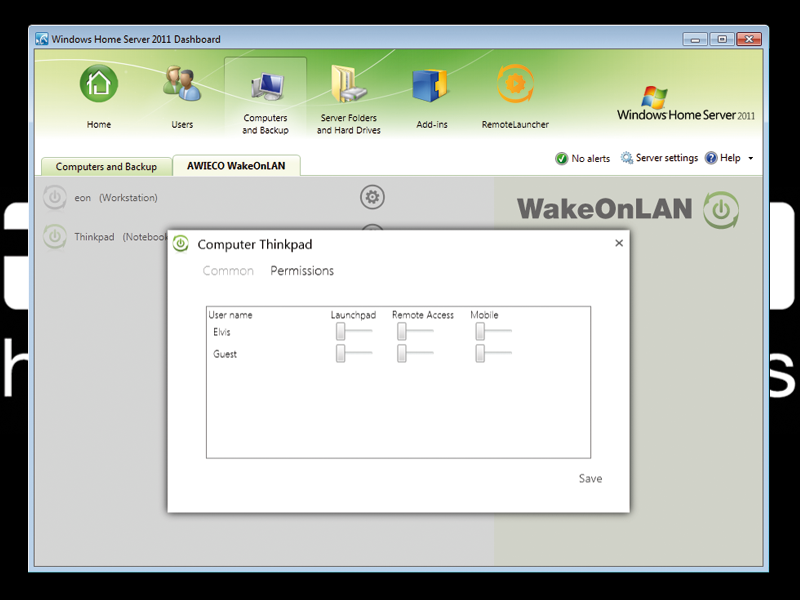Click the Remote Access column header
The height and width of the screenshot is (600, 800).
pyautogui.click(x=423, y=315)
